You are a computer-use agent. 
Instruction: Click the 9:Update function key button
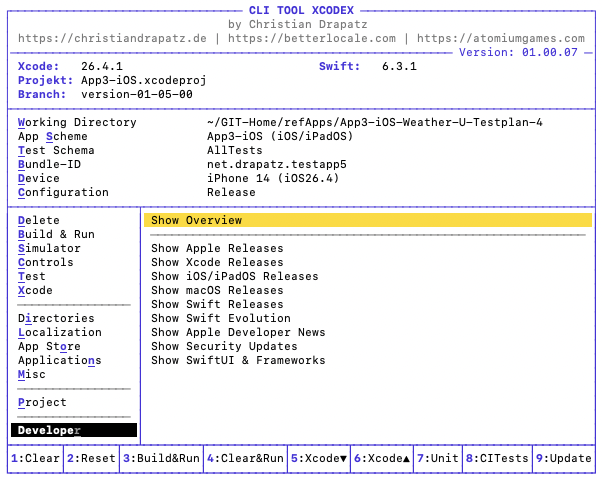point(564,458)
